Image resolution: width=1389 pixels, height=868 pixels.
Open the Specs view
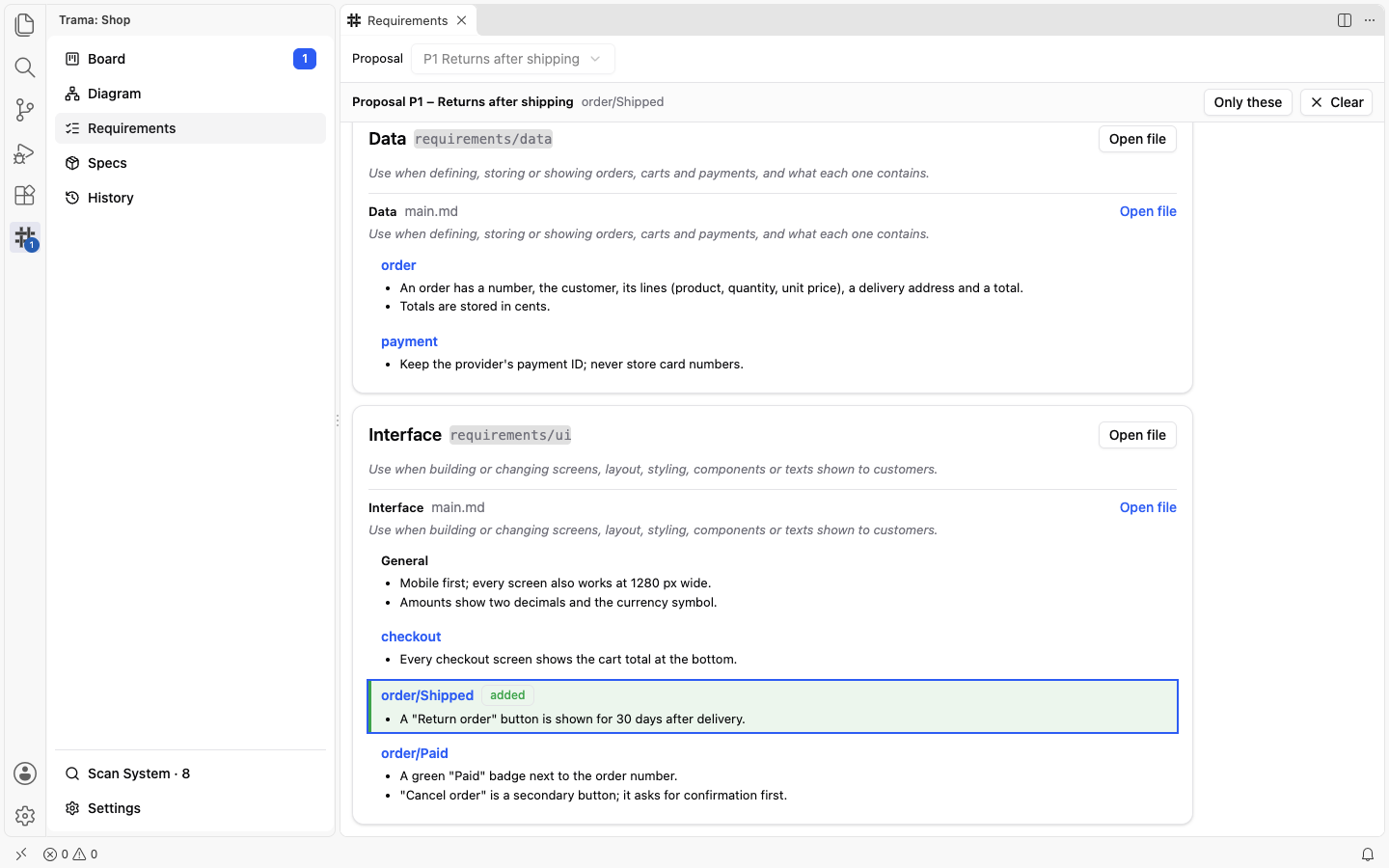[190, 163]
